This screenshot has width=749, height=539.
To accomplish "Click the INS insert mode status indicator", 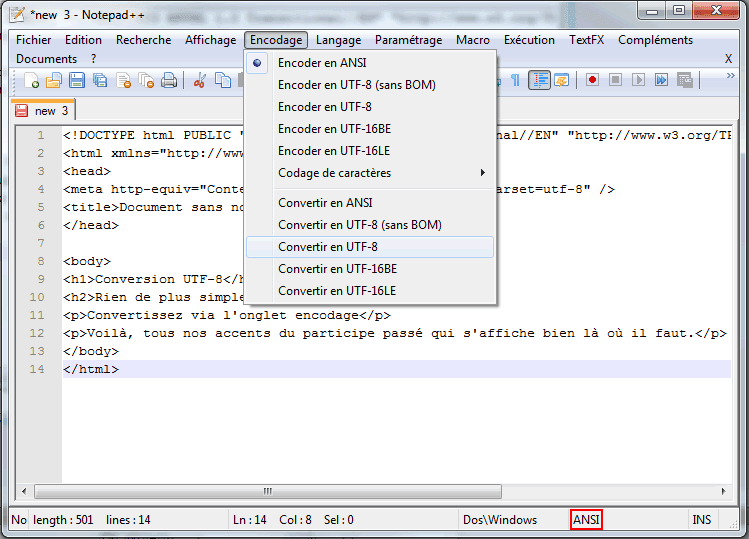I will (x=702, y=519).
